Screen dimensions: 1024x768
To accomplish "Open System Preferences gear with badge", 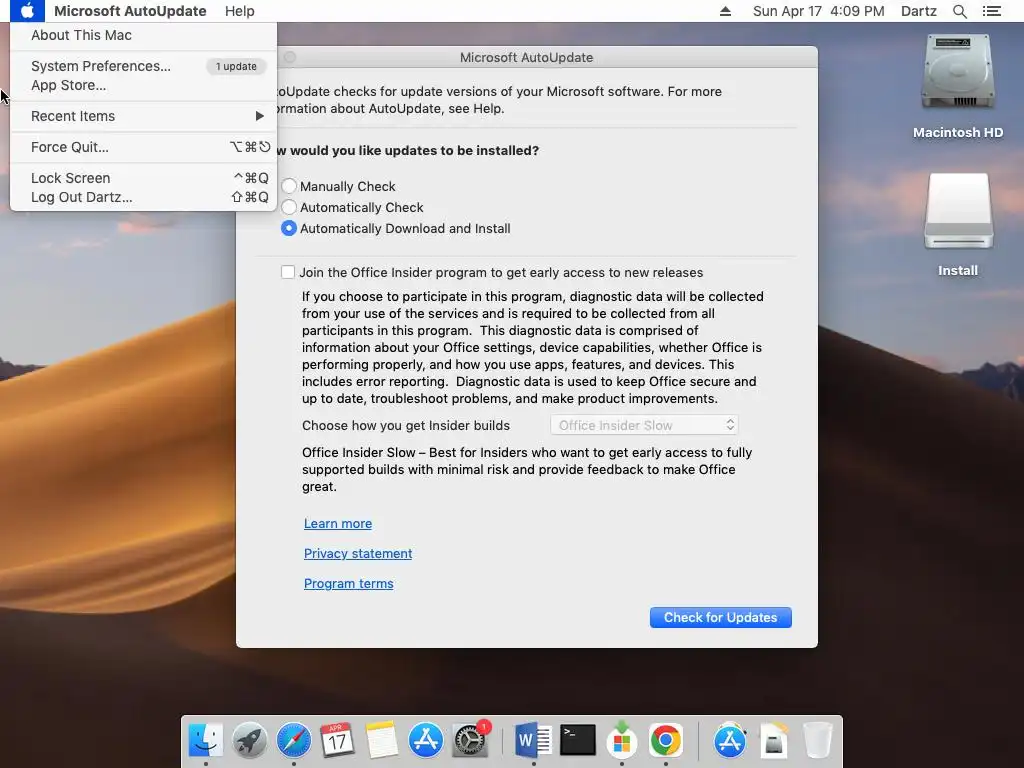I will coord(470,739).
